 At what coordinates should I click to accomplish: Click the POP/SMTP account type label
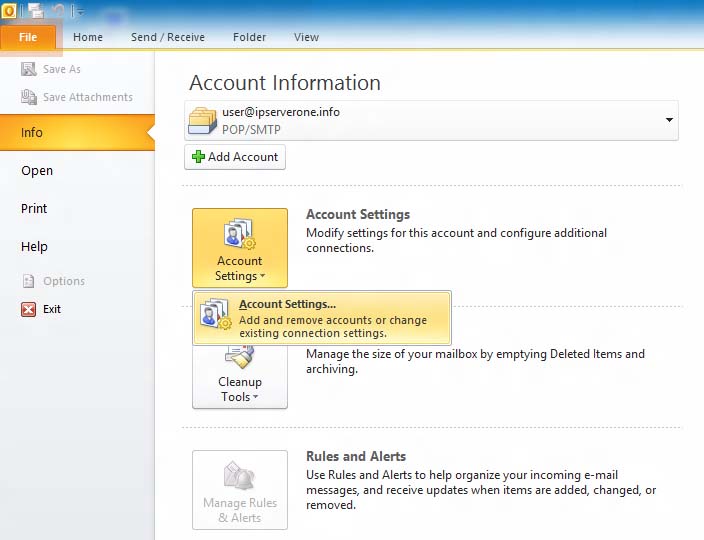pos(251,130)
